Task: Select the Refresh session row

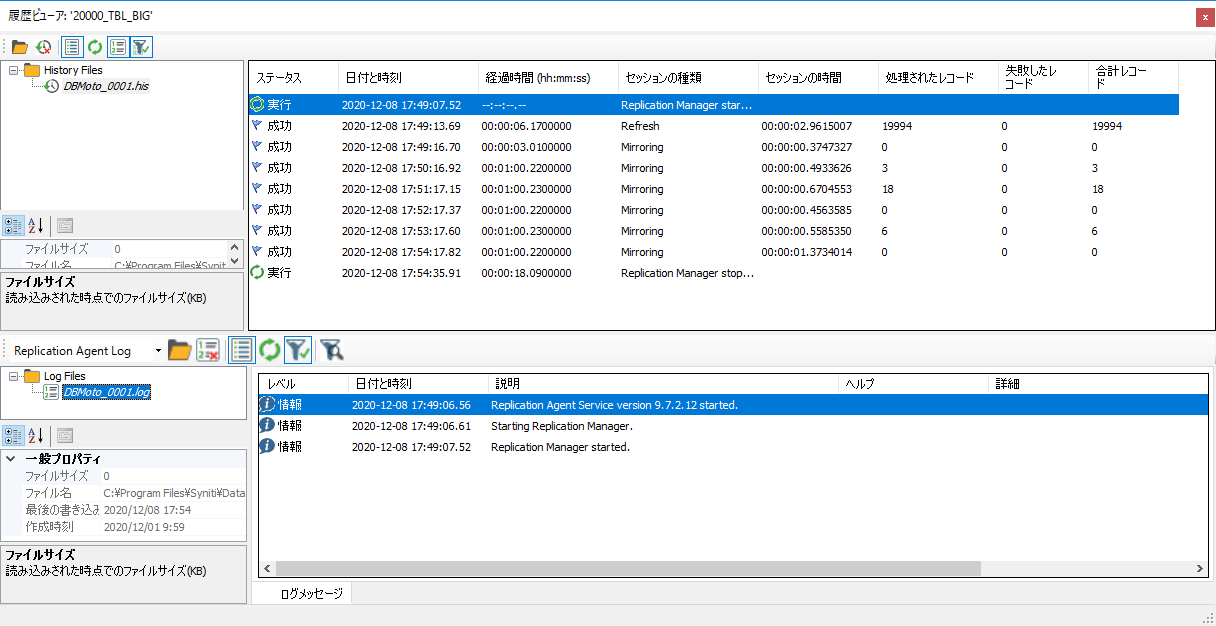Action: (x=714, y=126)
